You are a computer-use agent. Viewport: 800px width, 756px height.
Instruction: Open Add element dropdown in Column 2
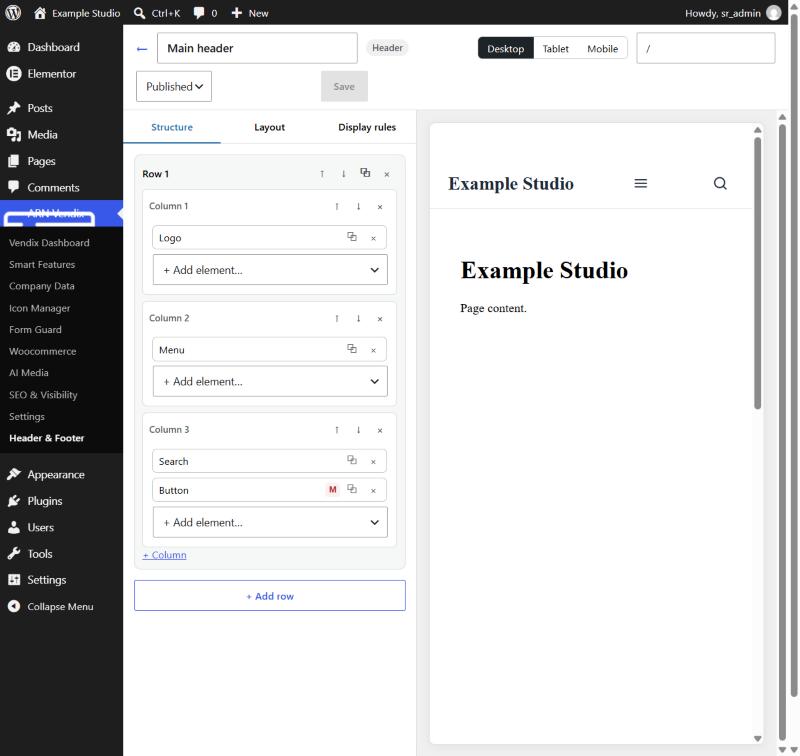[270, 382]
